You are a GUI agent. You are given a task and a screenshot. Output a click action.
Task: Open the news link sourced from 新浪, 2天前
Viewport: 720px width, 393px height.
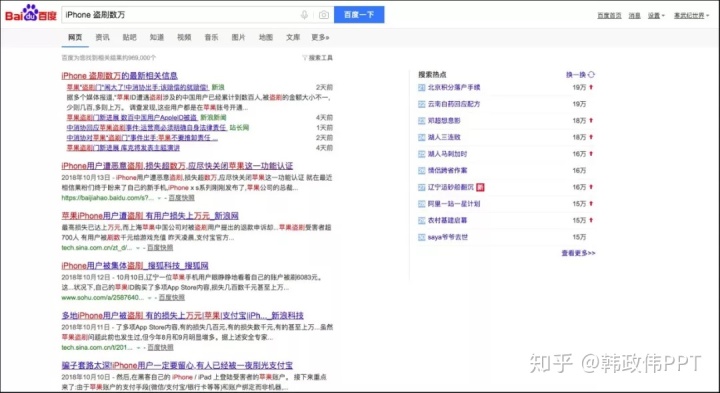[138, 87]
